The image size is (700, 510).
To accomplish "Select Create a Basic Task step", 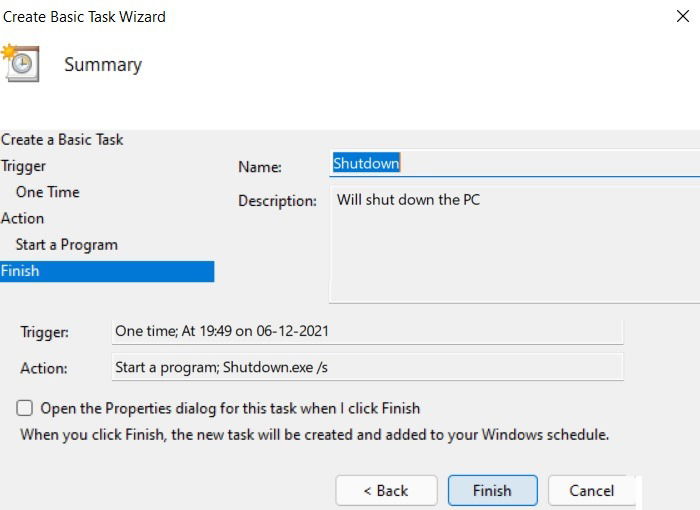I will (x=62, y=139).
